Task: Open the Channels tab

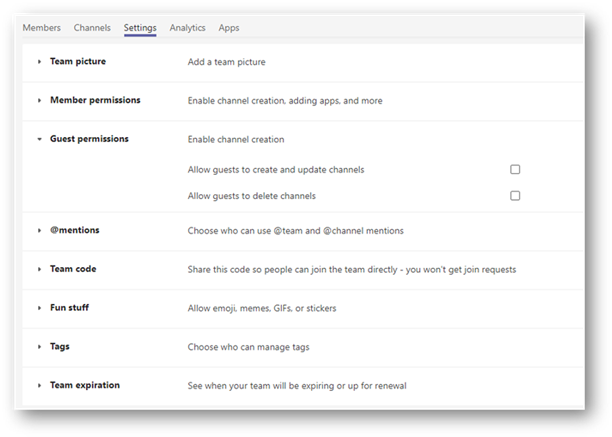Action: pos(92,28)
